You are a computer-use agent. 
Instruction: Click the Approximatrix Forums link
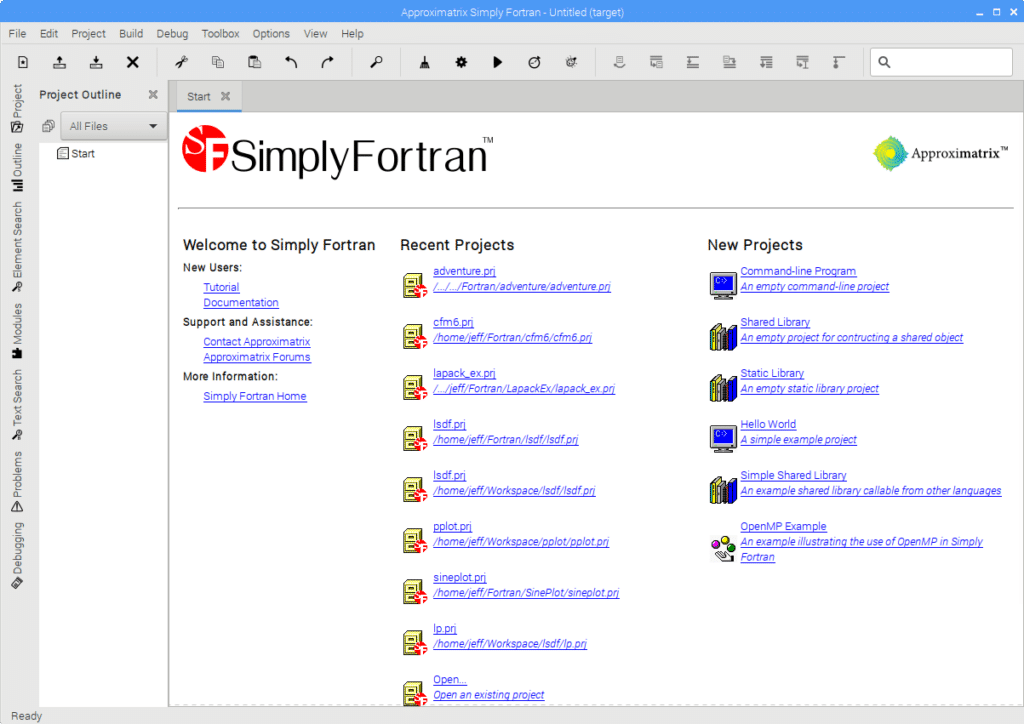point(257,357)
